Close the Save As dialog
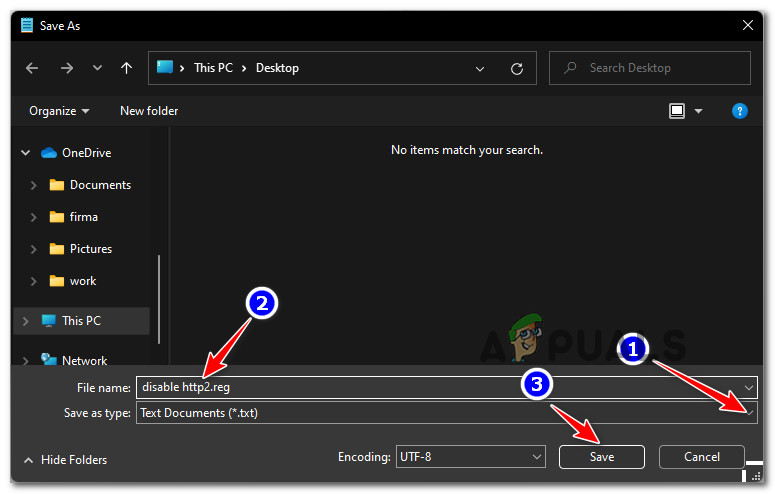 click(747, 25)
